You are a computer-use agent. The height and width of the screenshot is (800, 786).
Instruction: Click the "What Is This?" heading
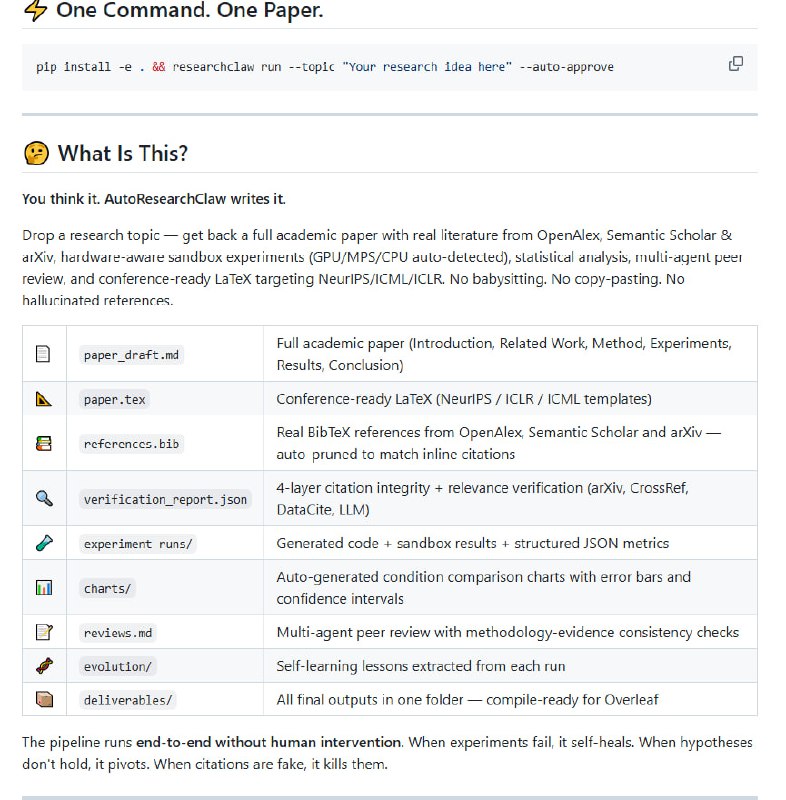pyautogui.click(x=122, y=153)
